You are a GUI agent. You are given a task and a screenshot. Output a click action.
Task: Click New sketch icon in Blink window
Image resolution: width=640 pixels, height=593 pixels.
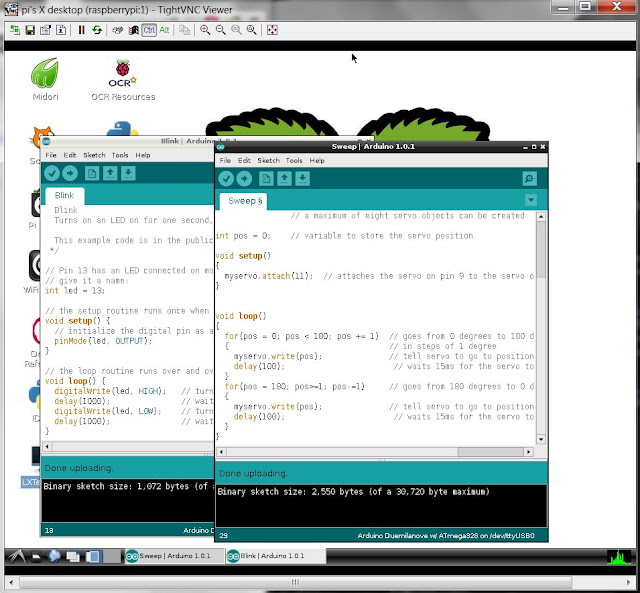[92, 173]
